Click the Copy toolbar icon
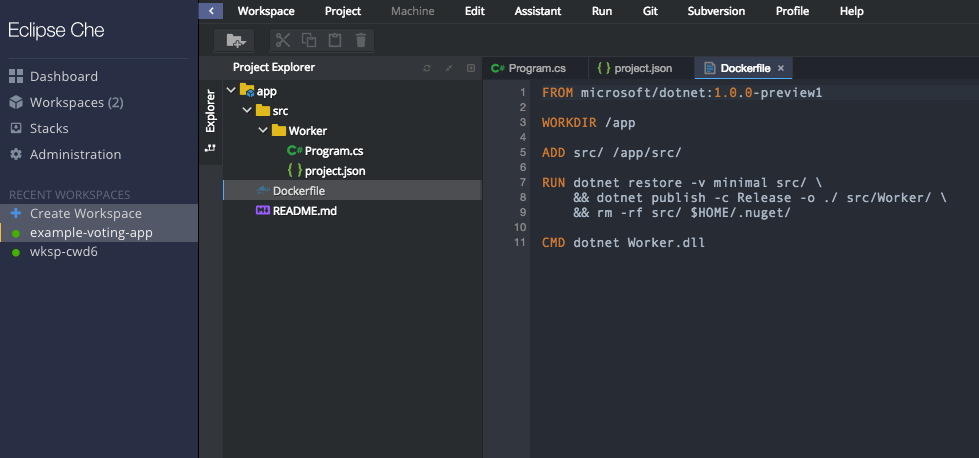979x458 pixels. [309, 41]
